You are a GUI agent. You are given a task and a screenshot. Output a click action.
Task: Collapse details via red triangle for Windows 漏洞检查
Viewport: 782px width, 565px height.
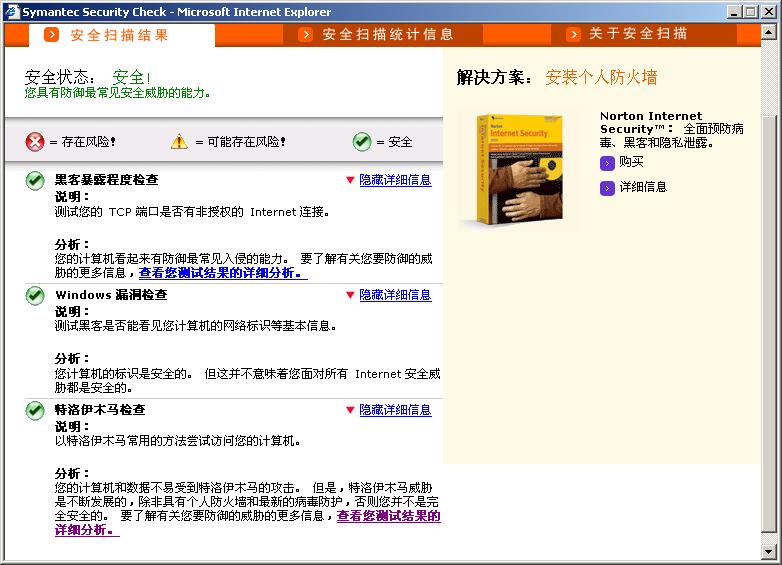pos(350,295)
